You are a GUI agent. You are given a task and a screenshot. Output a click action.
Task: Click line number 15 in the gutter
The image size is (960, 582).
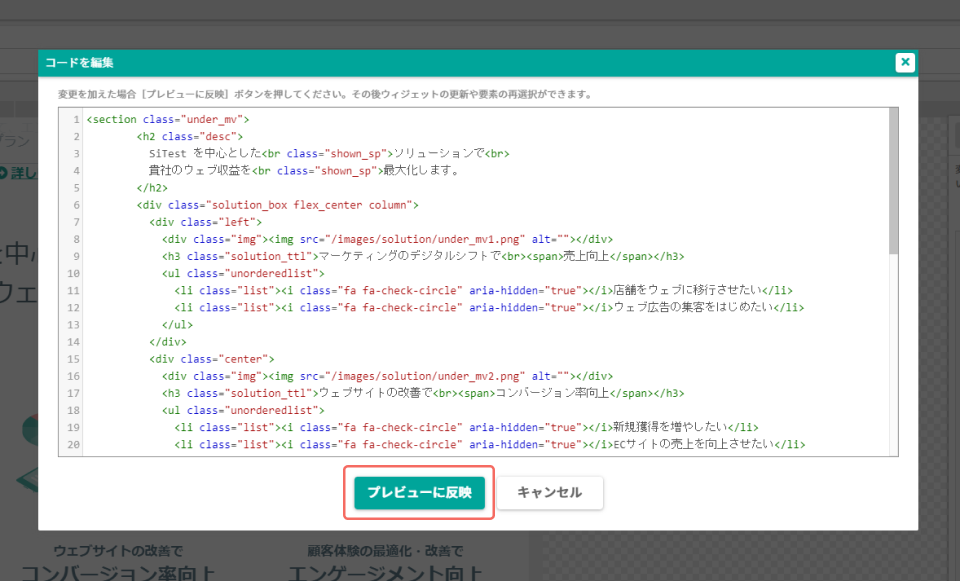[x=73, y=359]
